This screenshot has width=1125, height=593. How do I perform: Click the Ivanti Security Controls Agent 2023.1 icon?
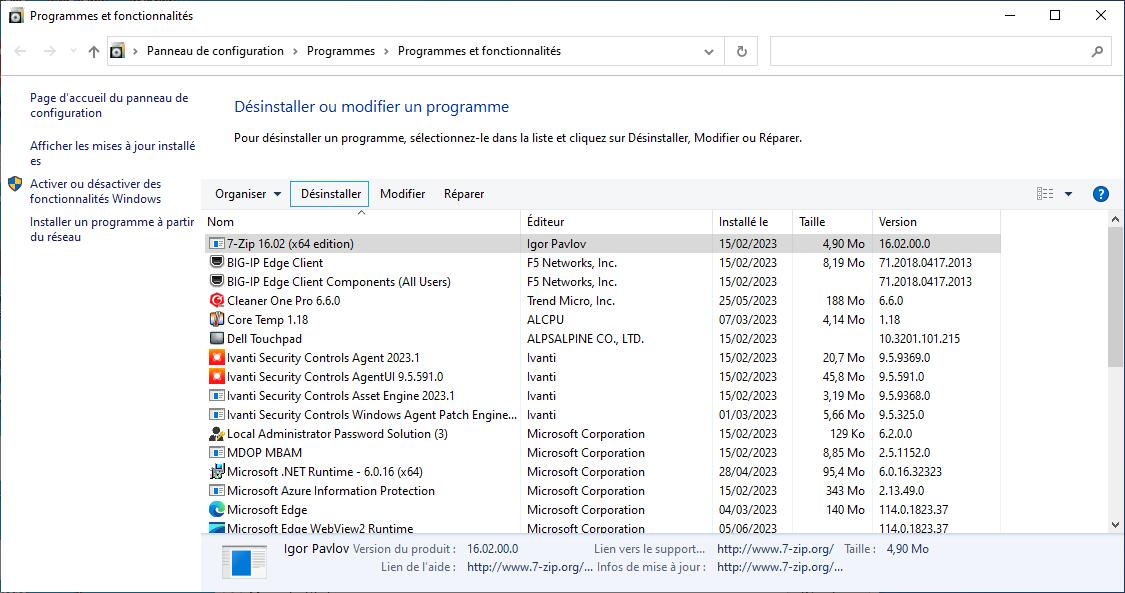217,358
